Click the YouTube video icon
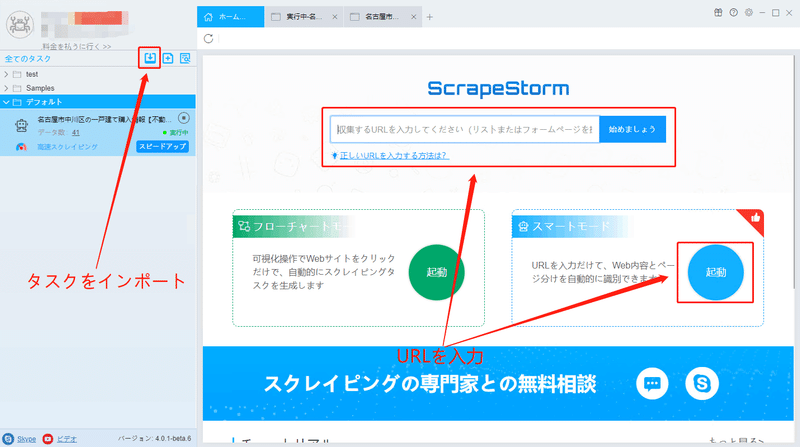This screenshot has height=447, width=800. click(x=48, y=439)
